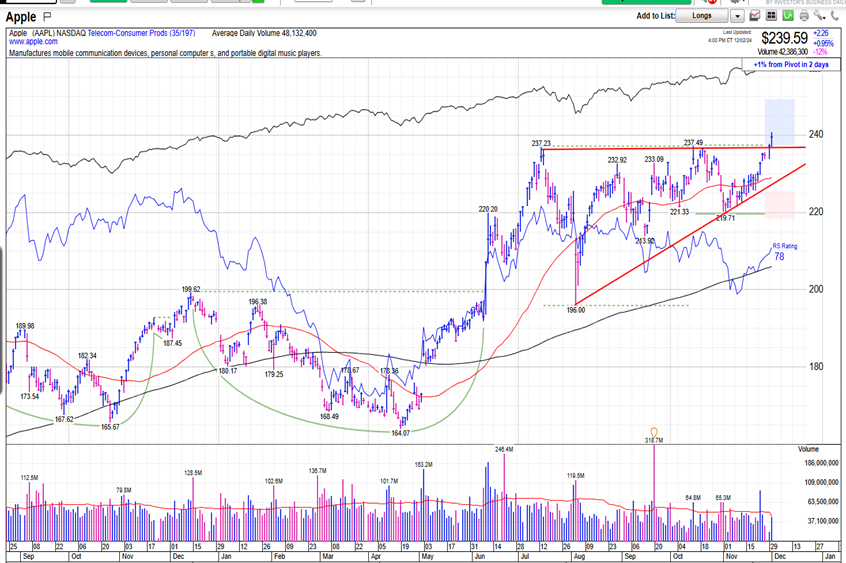
Task: Click the blue buy zone shaded box
Action: (x=780, y=118)
